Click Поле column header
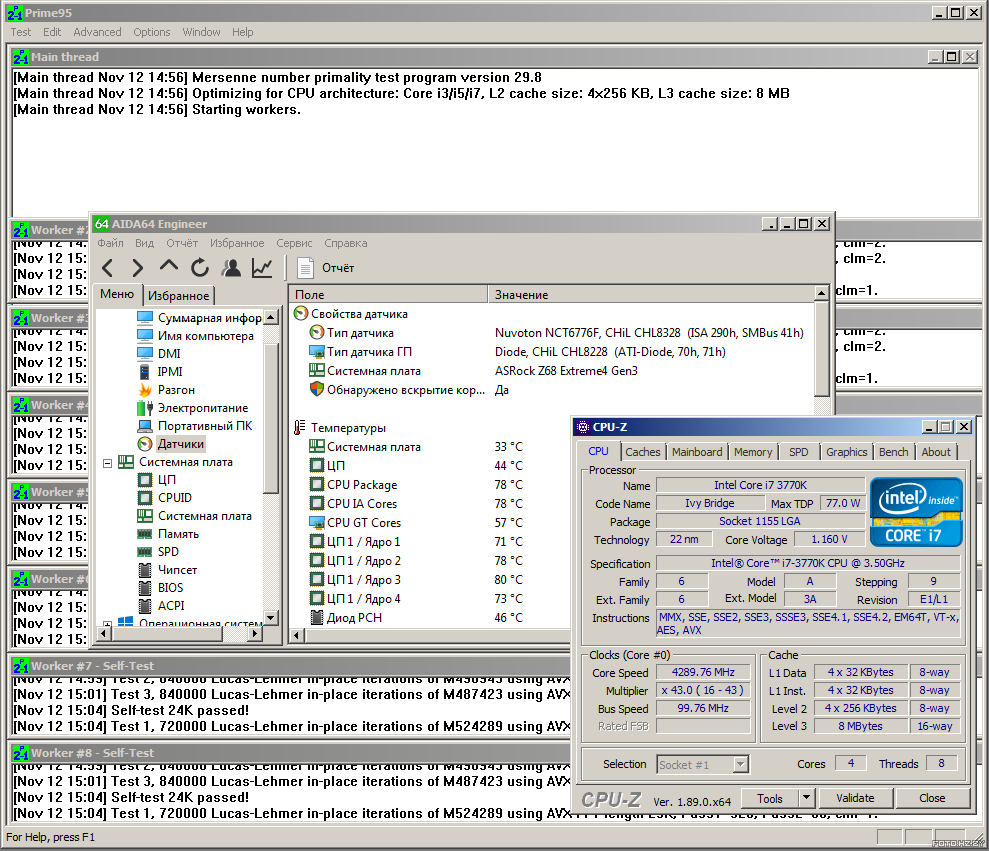This screenshot has width=989, height=851. click(x=388, y=295)
